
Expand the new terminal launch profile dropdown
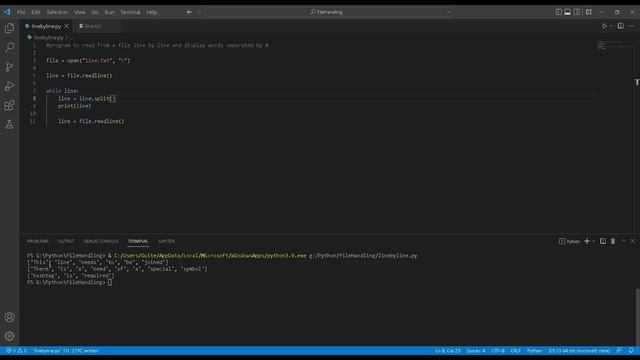tap(593, 241)
